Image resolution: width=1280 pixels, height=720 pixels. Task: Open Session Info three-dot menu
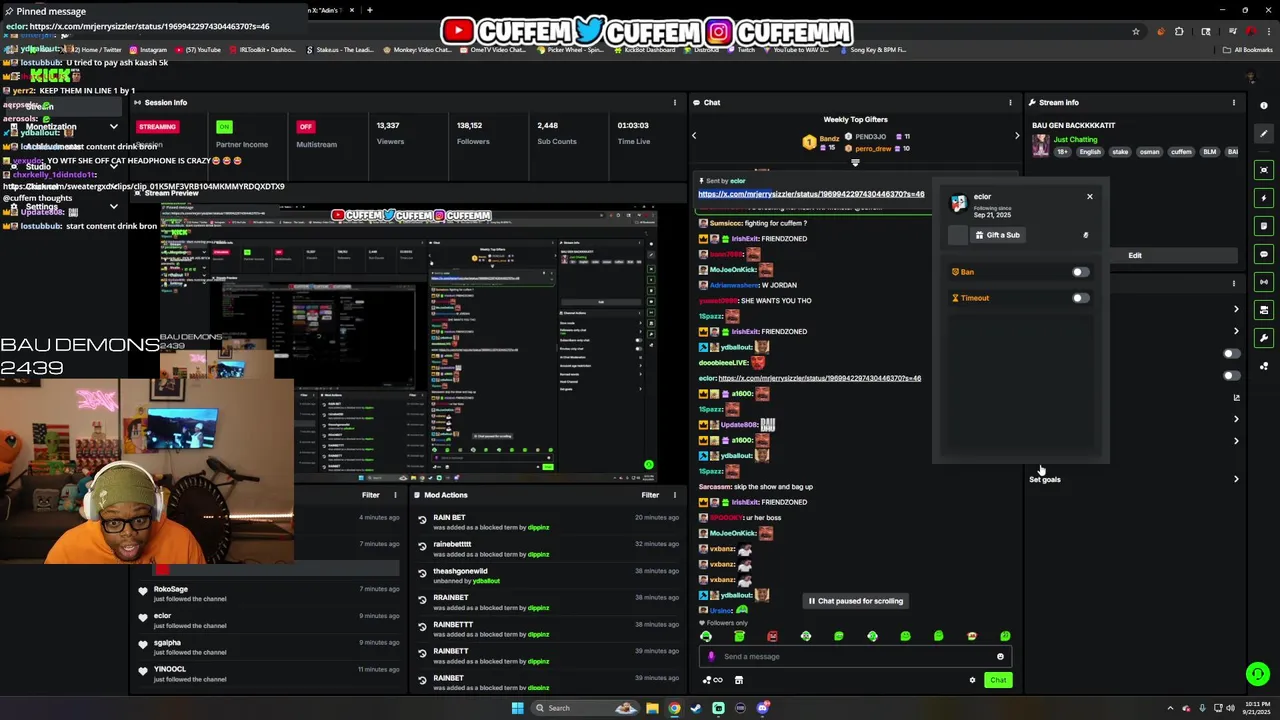pyautogui.click(x=675, y=102)
